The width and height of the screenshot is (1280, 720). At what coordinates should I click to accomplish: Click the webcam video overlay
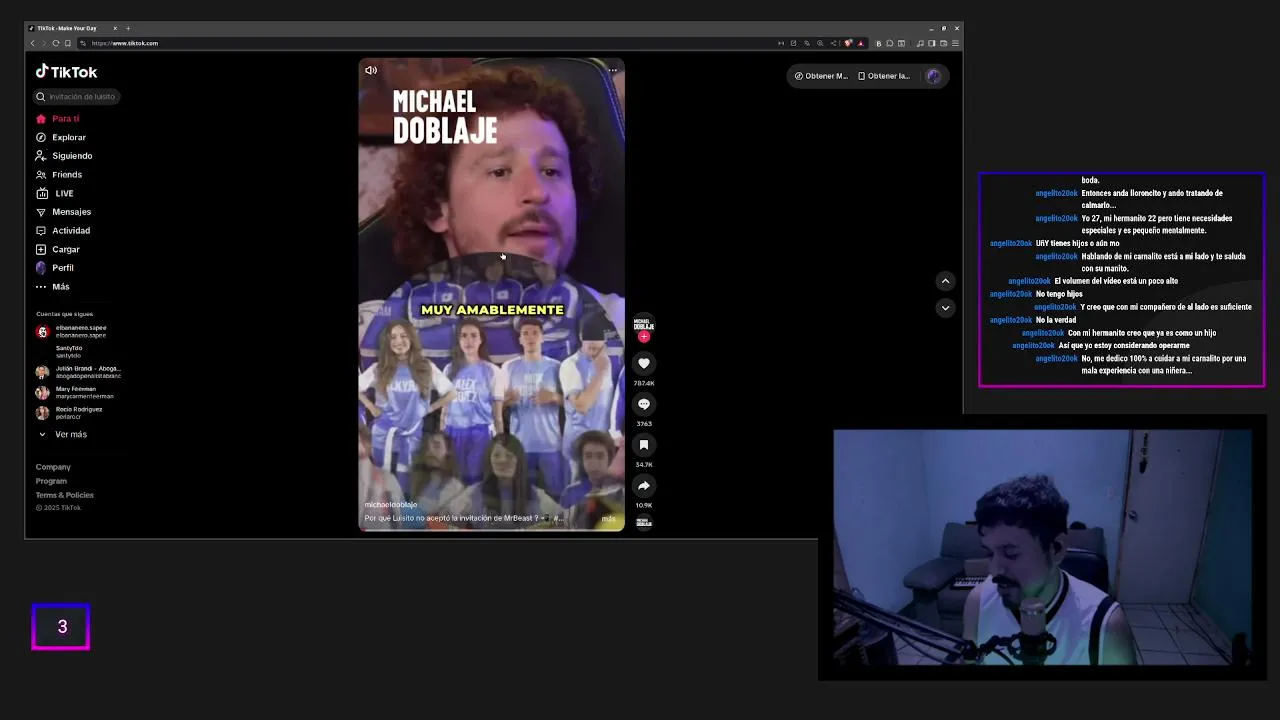coord(1042,548)
